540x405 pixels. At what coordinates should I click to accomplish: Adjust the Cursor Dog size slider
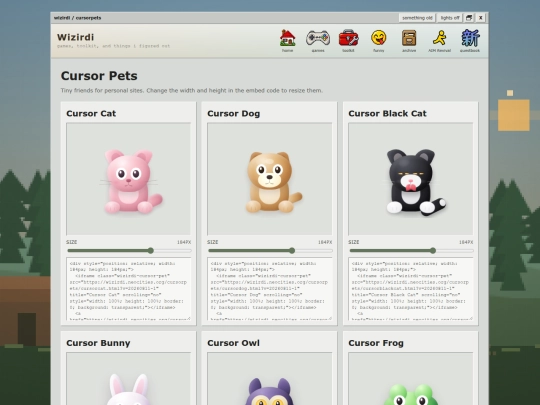(x=270, y=251)
